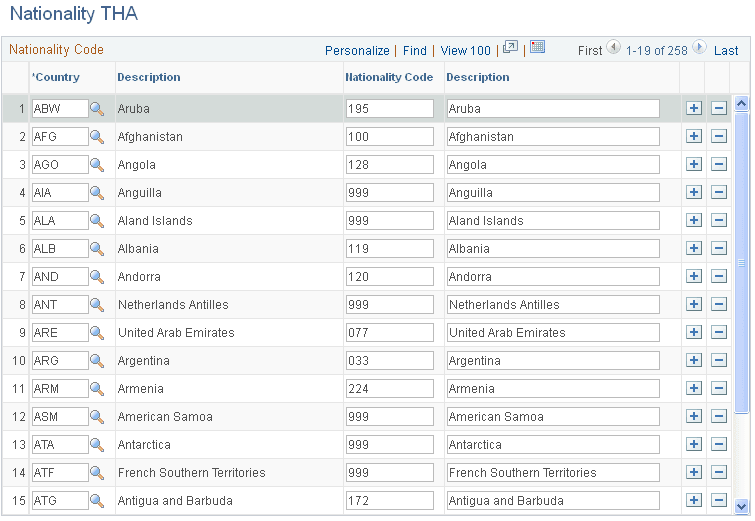Open lookup icon beside ATF country field
Viewport: 755px width, 521px height.
click(x=97, y=473)
